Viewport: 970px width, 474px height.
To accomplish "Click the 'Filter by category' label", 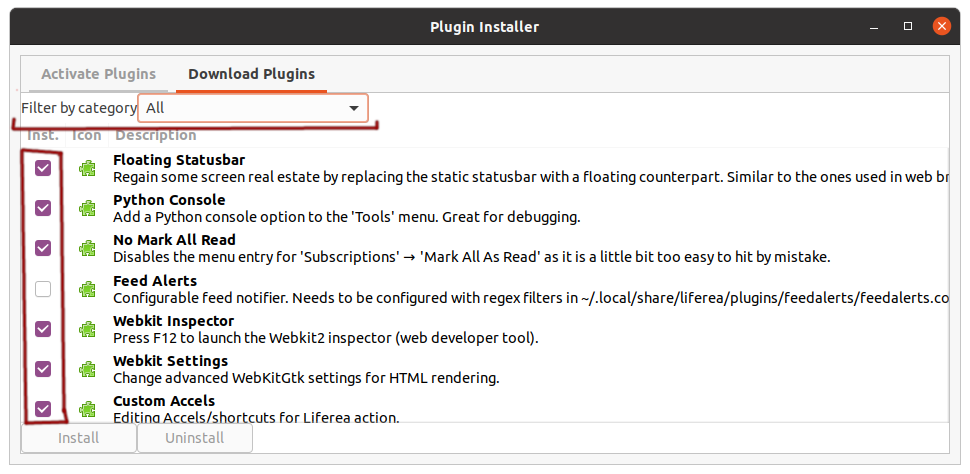I will (79, 108).
